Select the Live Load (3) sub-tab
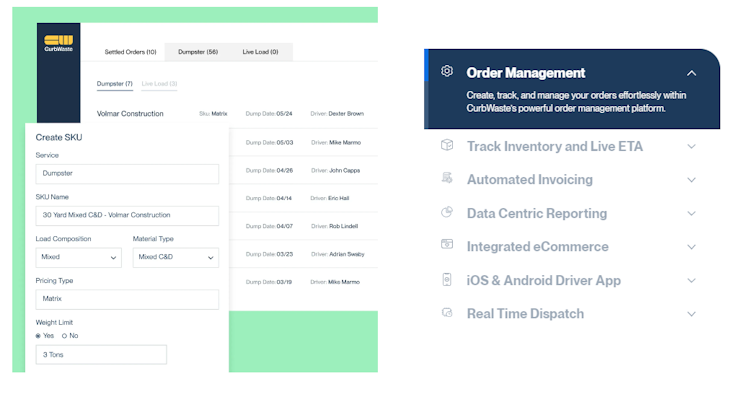This screenshot has width=750, height=415. click(x=159, y=84)
